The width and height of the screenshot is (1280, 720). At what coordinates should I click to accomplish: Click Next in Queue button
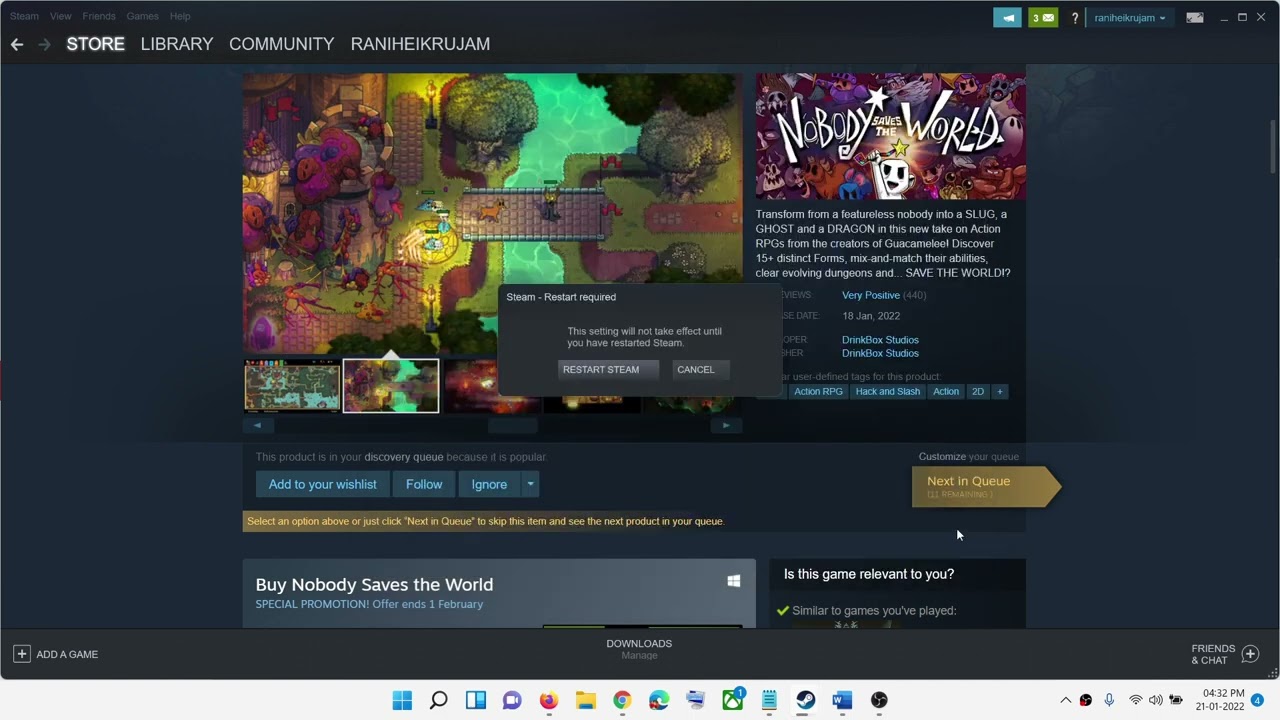(985, 486)
